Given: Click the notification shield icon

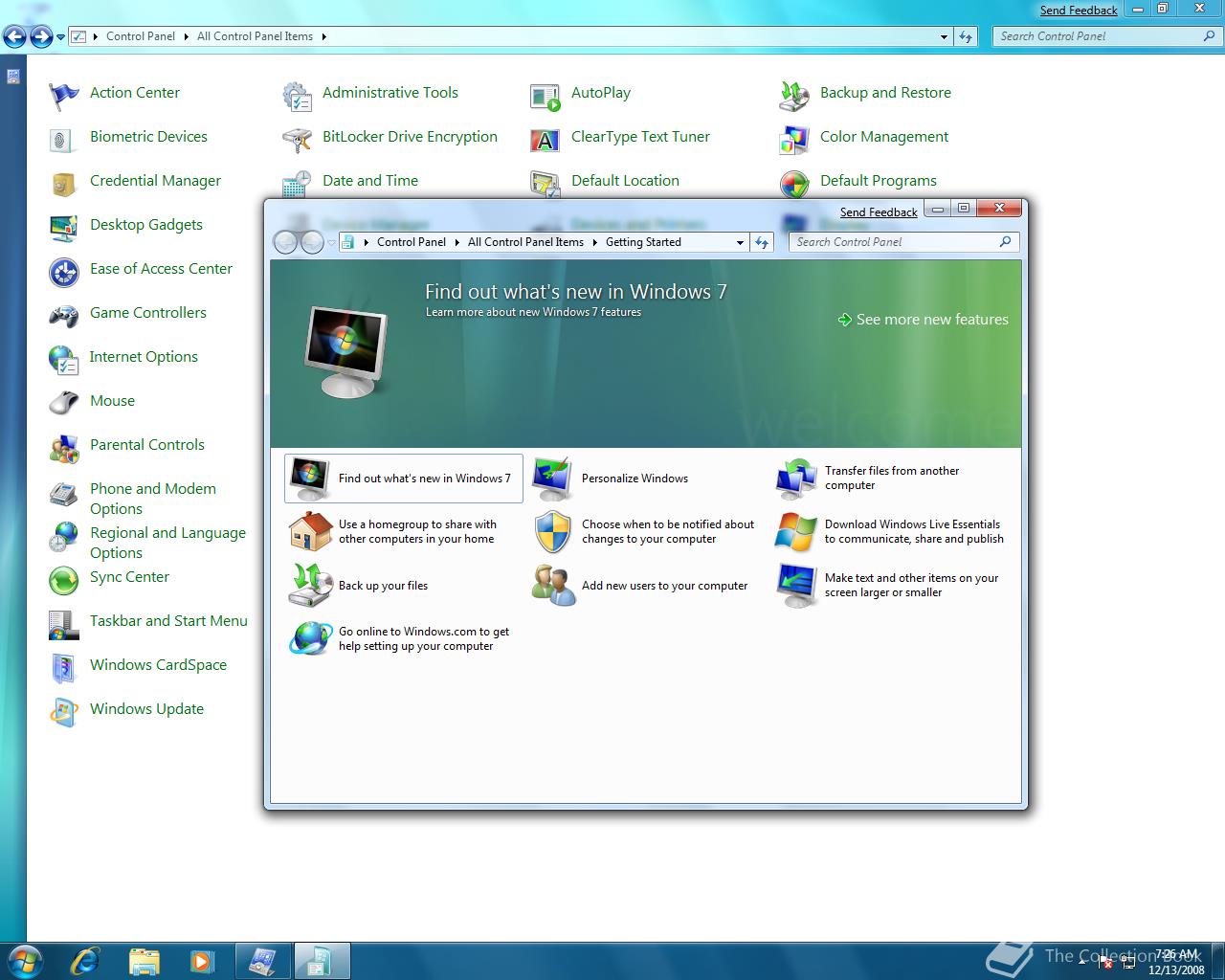Looking at the screenshot, I should pos(553,532).
